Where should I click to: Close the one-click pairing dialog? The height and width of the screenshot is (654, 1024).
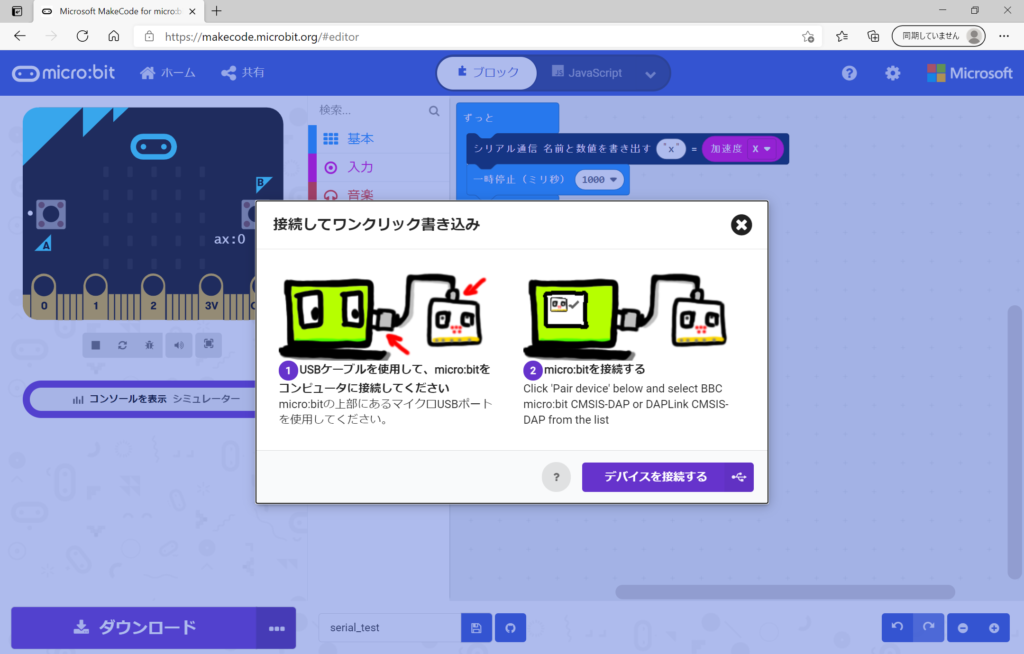[x=741, y=224]
